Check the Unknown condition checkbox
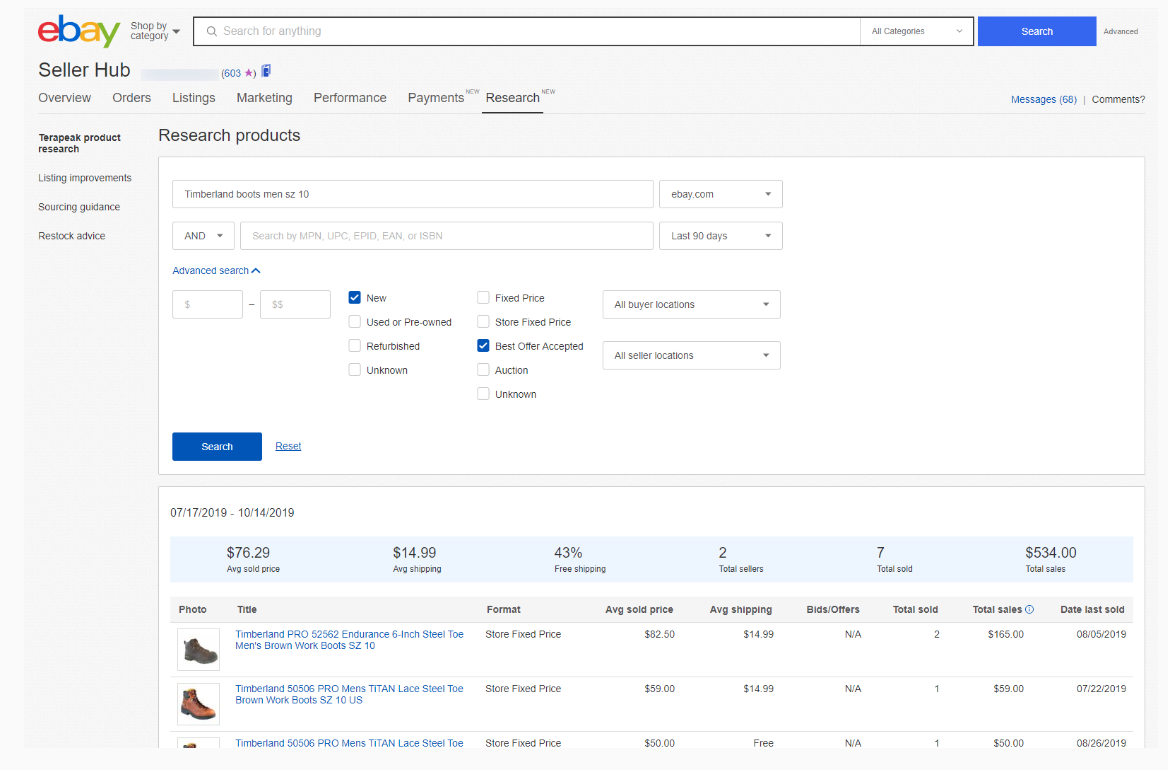1168x770 pixels. tap(355, 369)
